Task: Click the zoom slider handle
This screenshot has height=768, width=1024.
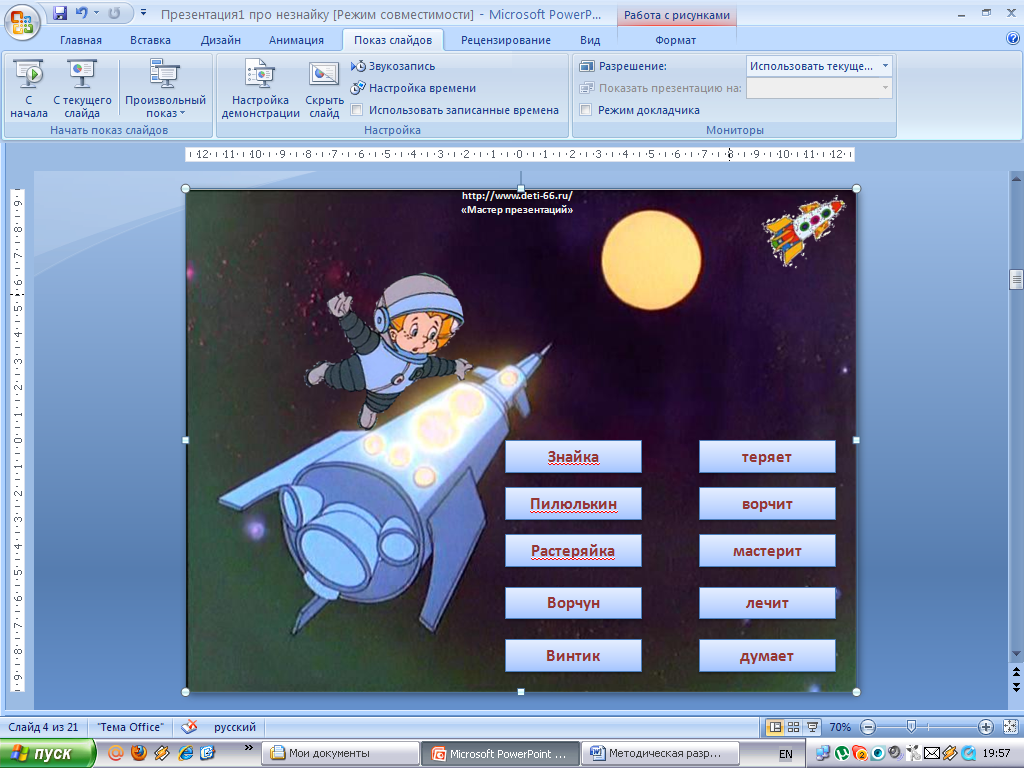Action: pyautogui.click(x=912, y=727)
